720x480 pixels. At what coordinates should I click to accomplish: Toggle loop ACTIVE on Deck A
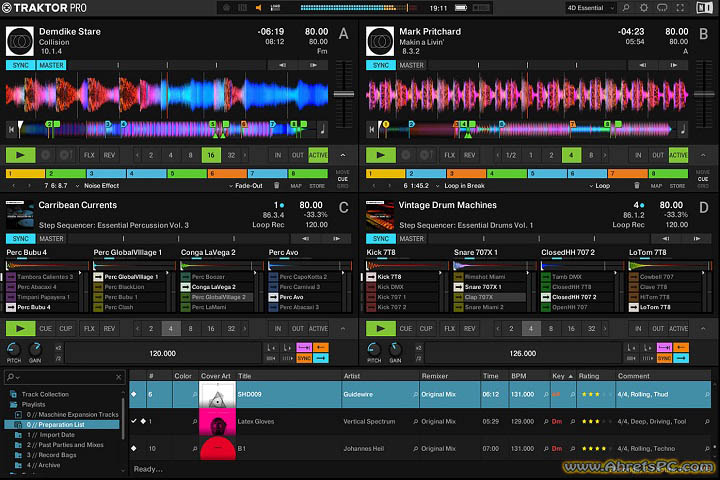tap(318, 155)
